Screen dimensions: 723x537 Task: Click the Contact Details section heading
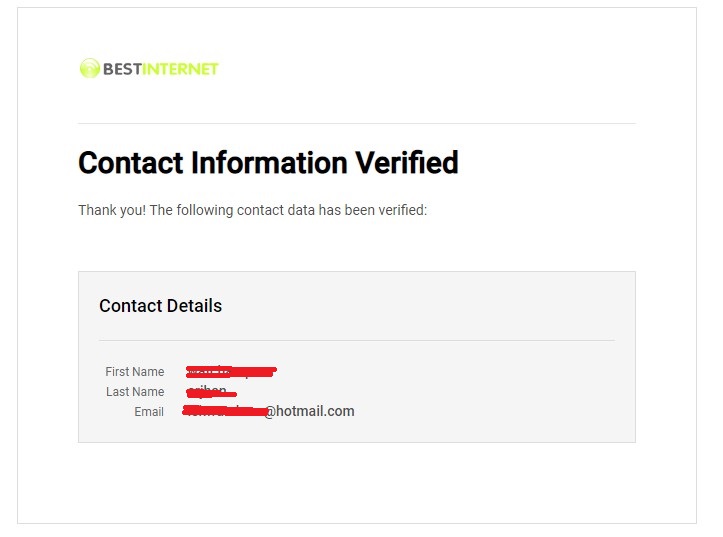coord(160,306)
